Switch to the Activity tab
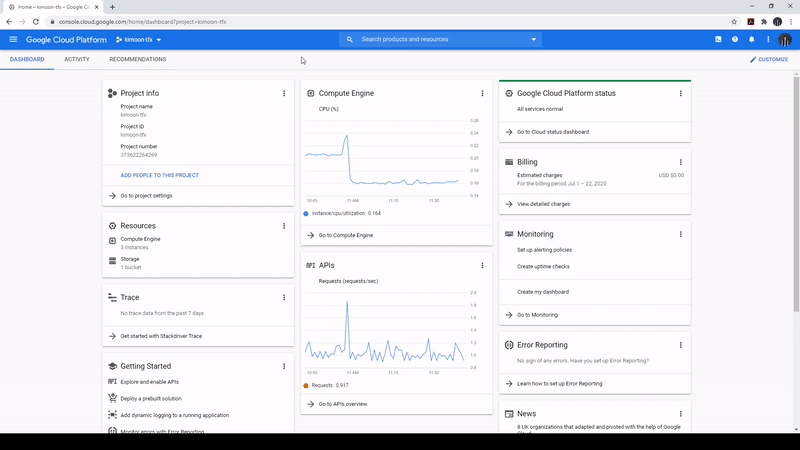Screen dimensions: 800x450 coord(77,60)
